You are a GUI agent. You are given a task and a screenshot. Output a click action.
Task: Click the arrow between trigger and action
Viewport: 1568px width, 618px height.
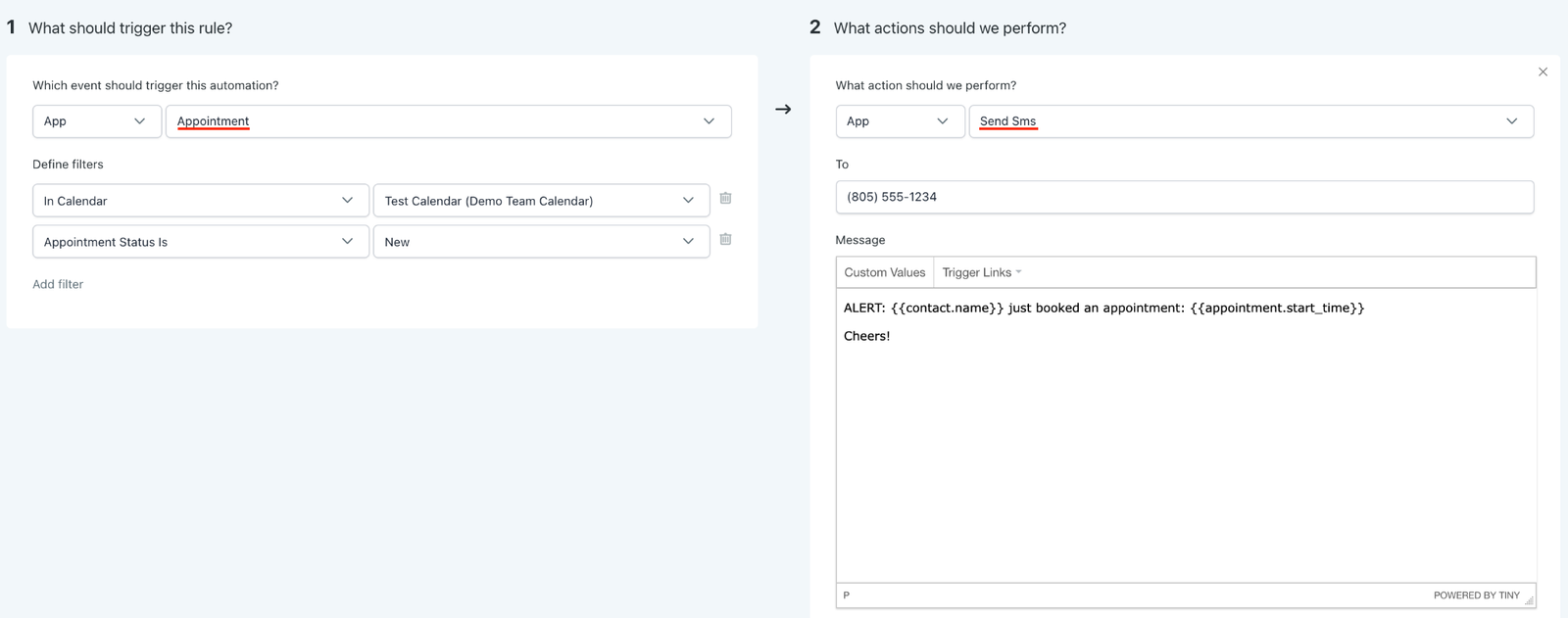783,110
